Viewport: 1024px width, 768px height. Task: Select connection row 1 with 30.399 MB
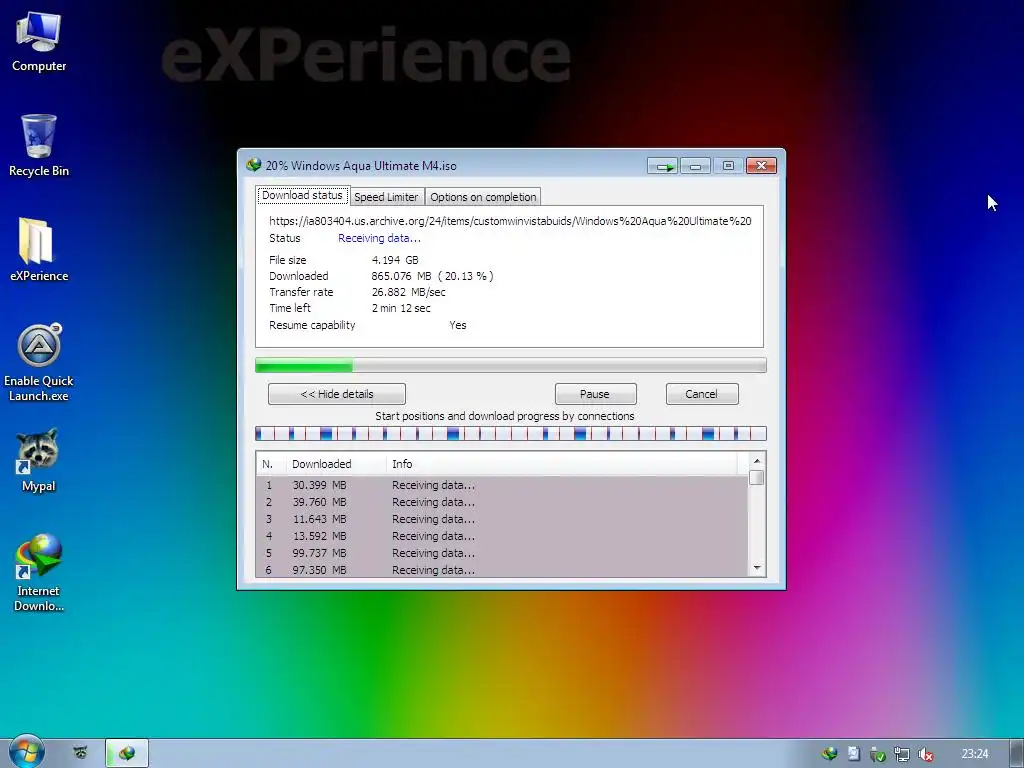tap(502, 485)
